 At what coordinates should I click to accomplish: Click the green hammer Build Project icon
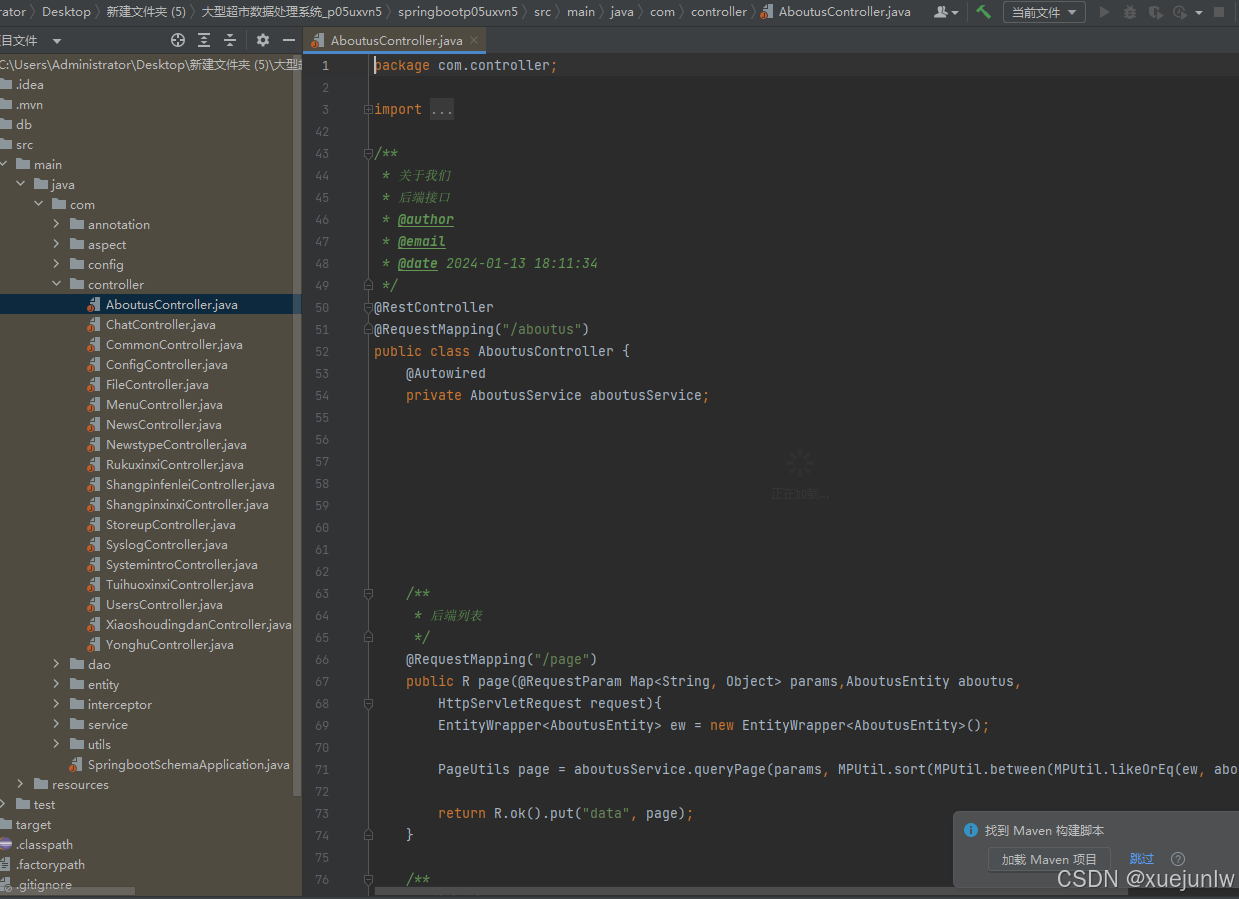coord(984,12)
